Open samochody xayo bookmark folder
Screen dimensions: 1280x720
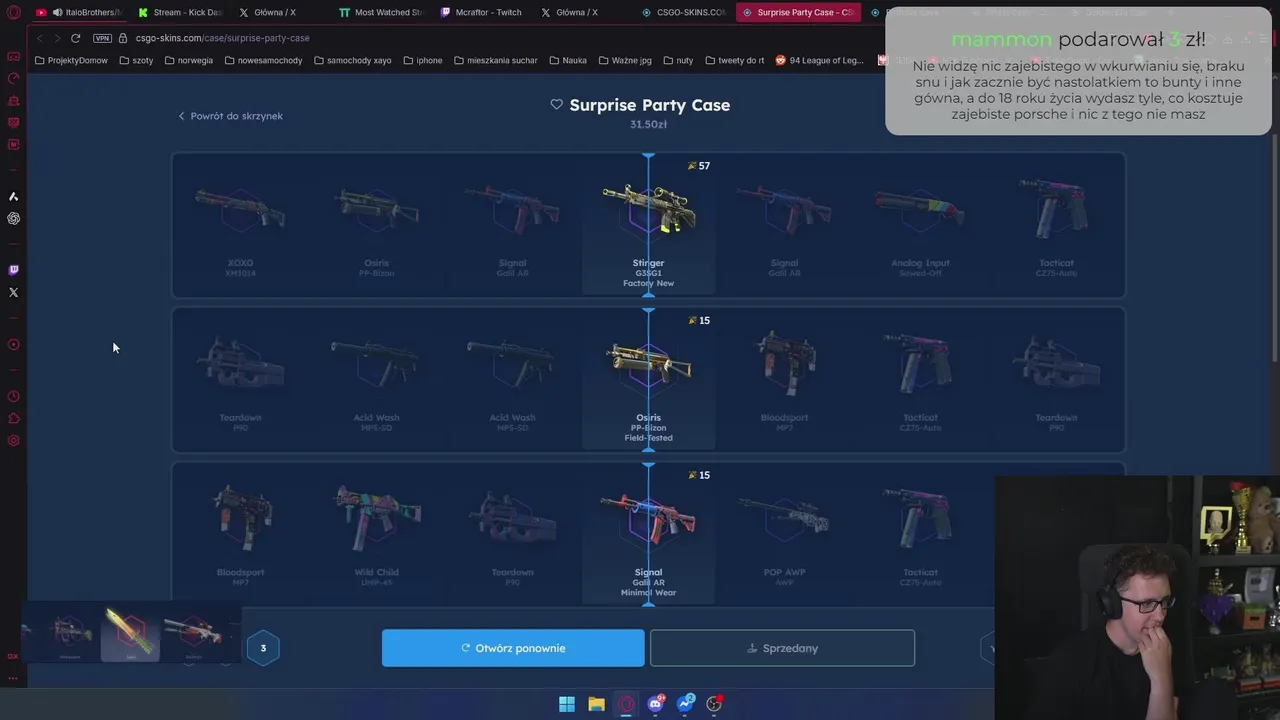pyautogui.click(x=352, y=60)
